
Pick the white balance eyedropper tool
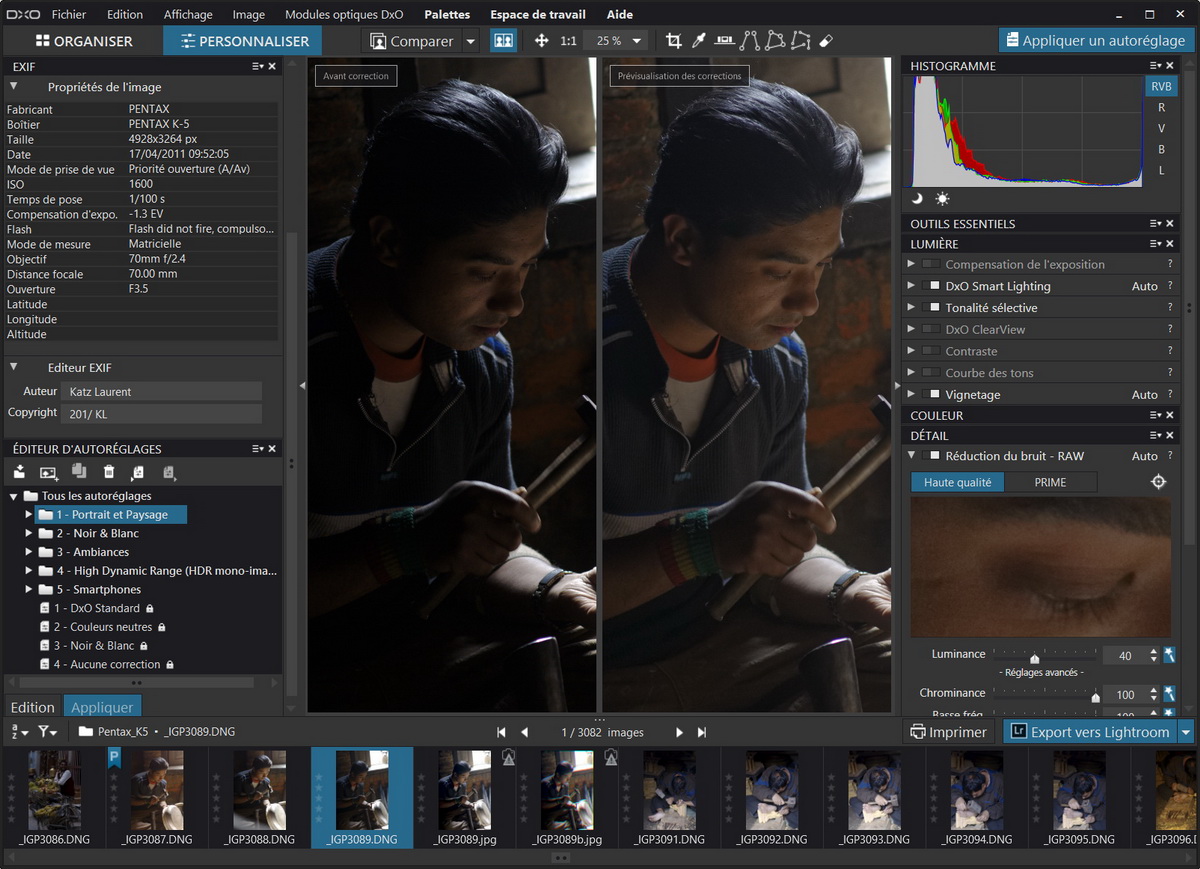point(699,41)
